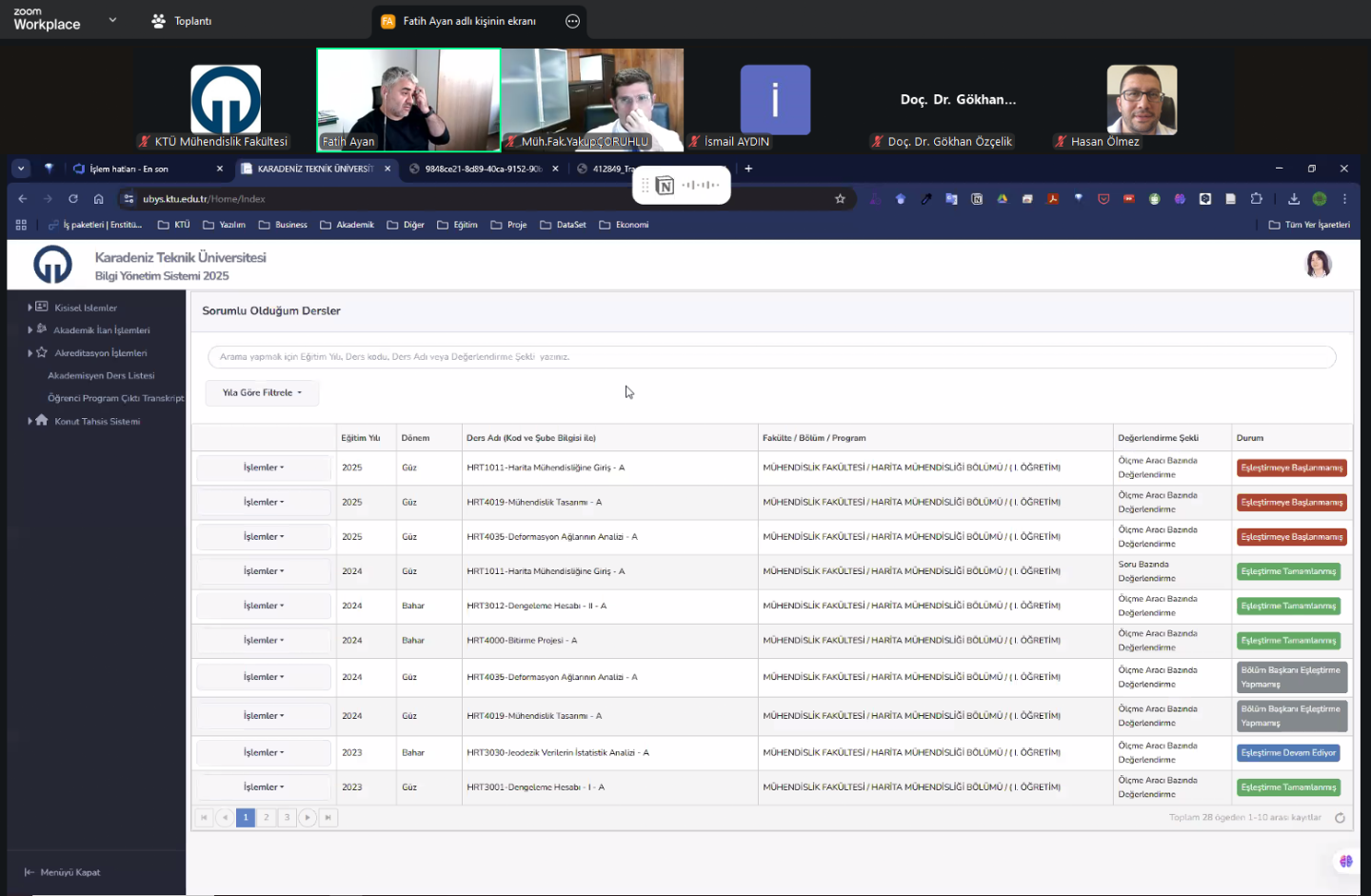Bookmark this page with the star icon
The width and height of the screenshot is (1371, 896).
tap(840, 199)
